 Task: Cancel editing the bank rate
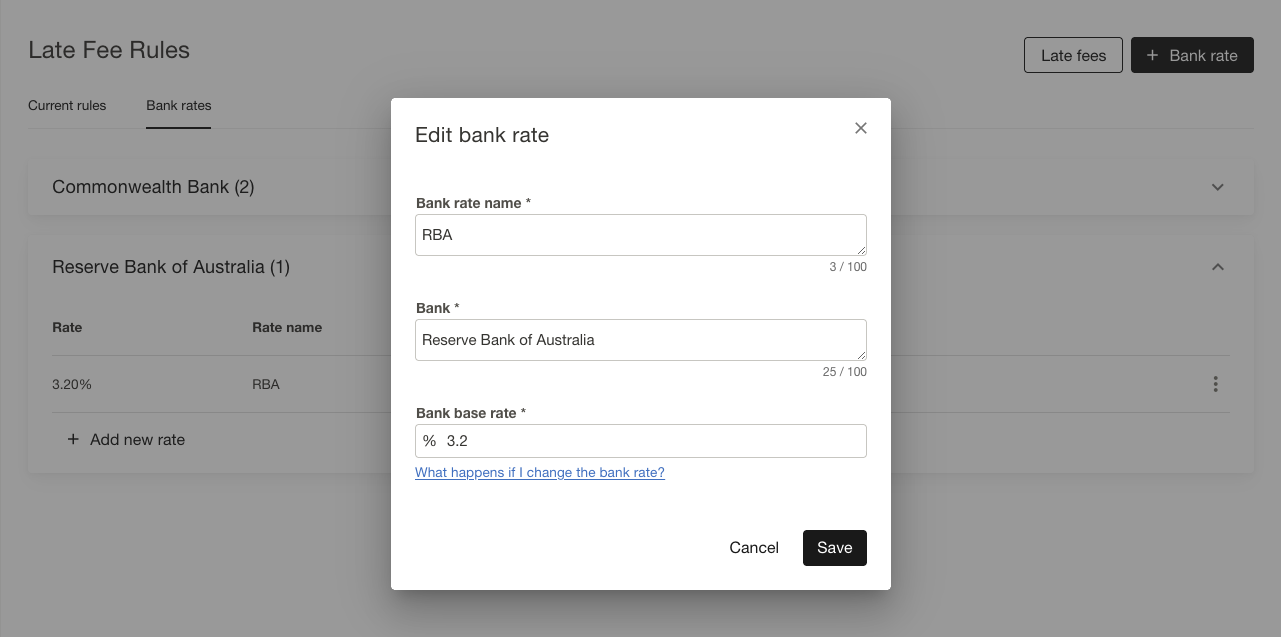click(x=754, y=548)
